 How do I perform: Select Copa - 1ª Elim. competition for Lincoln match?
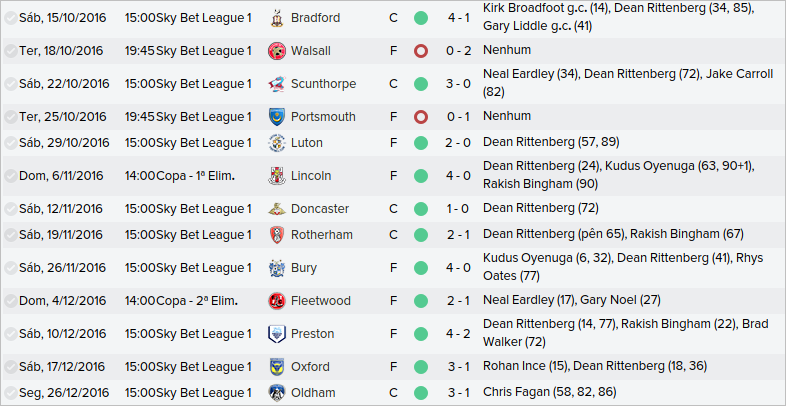[x=195, y=176]
